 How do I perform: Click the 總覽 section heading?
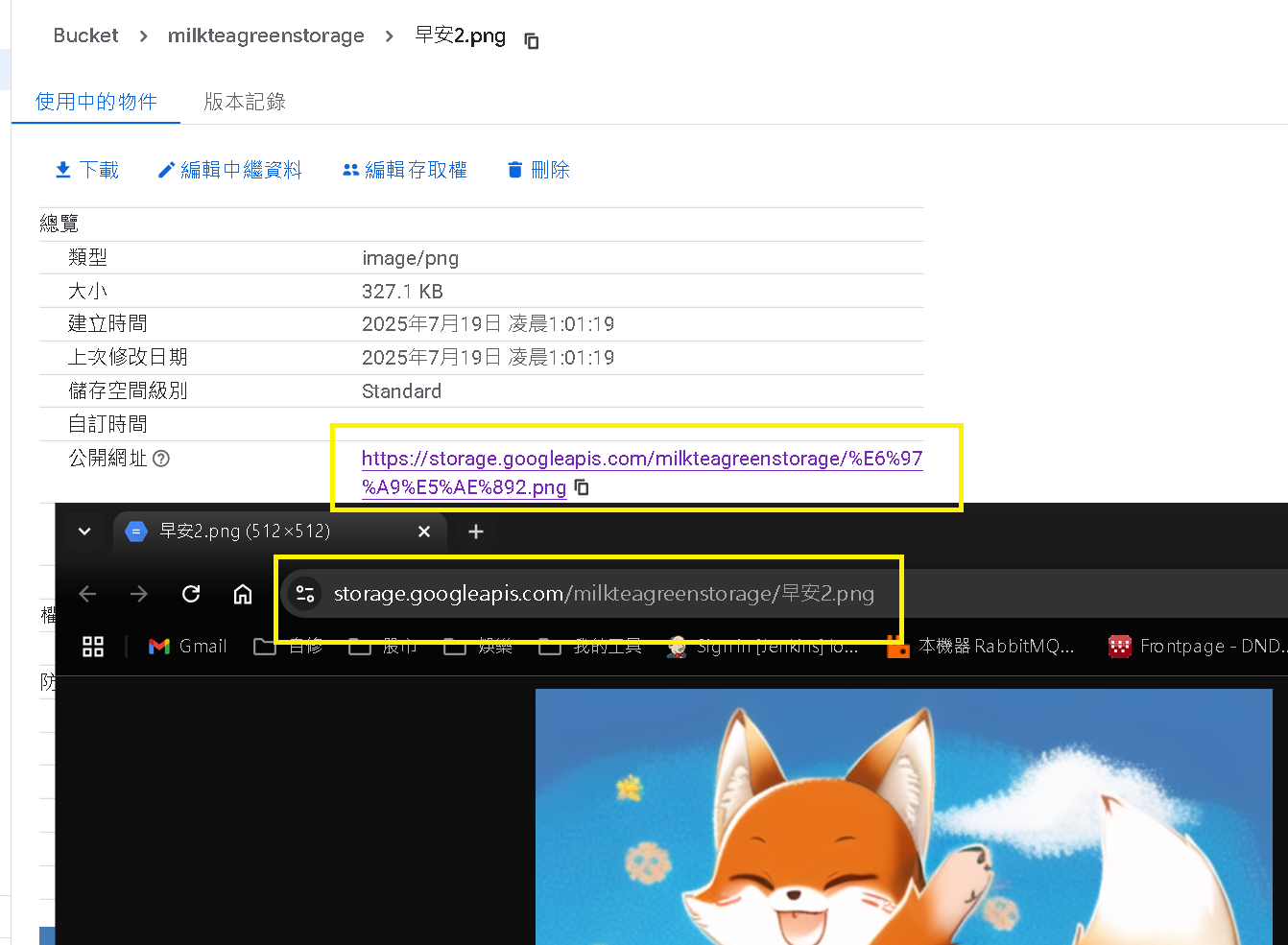60,224
